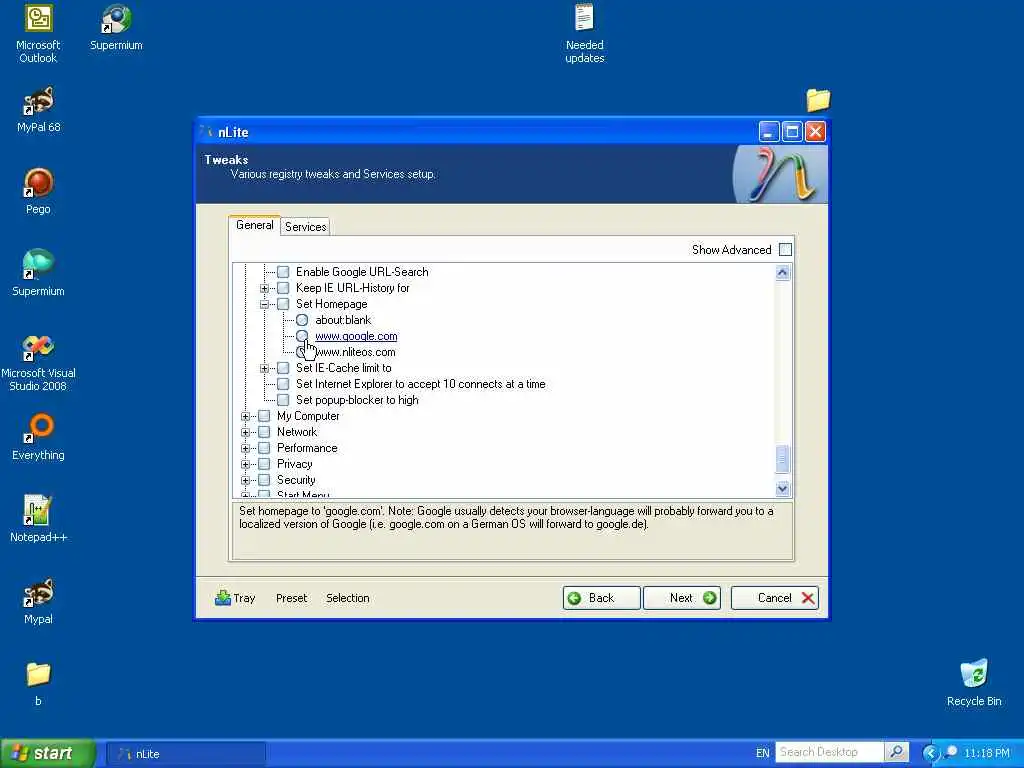Viewport: 1024px width, 768px height.
Task: Select the Notepad++ desktop icon
Action: click(x=38, y=519)
